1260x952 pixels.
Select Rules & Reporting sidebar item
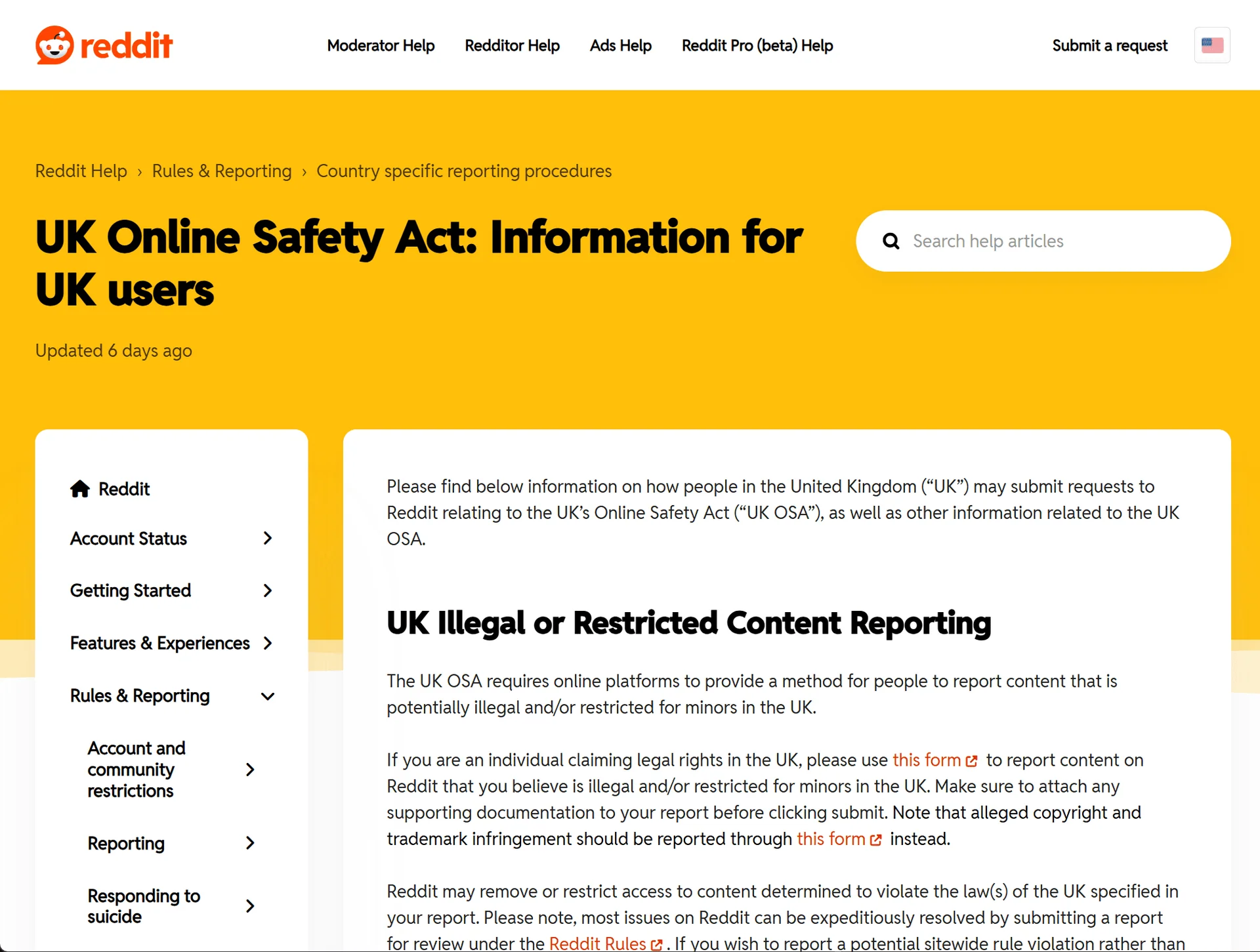click(140, 695)
